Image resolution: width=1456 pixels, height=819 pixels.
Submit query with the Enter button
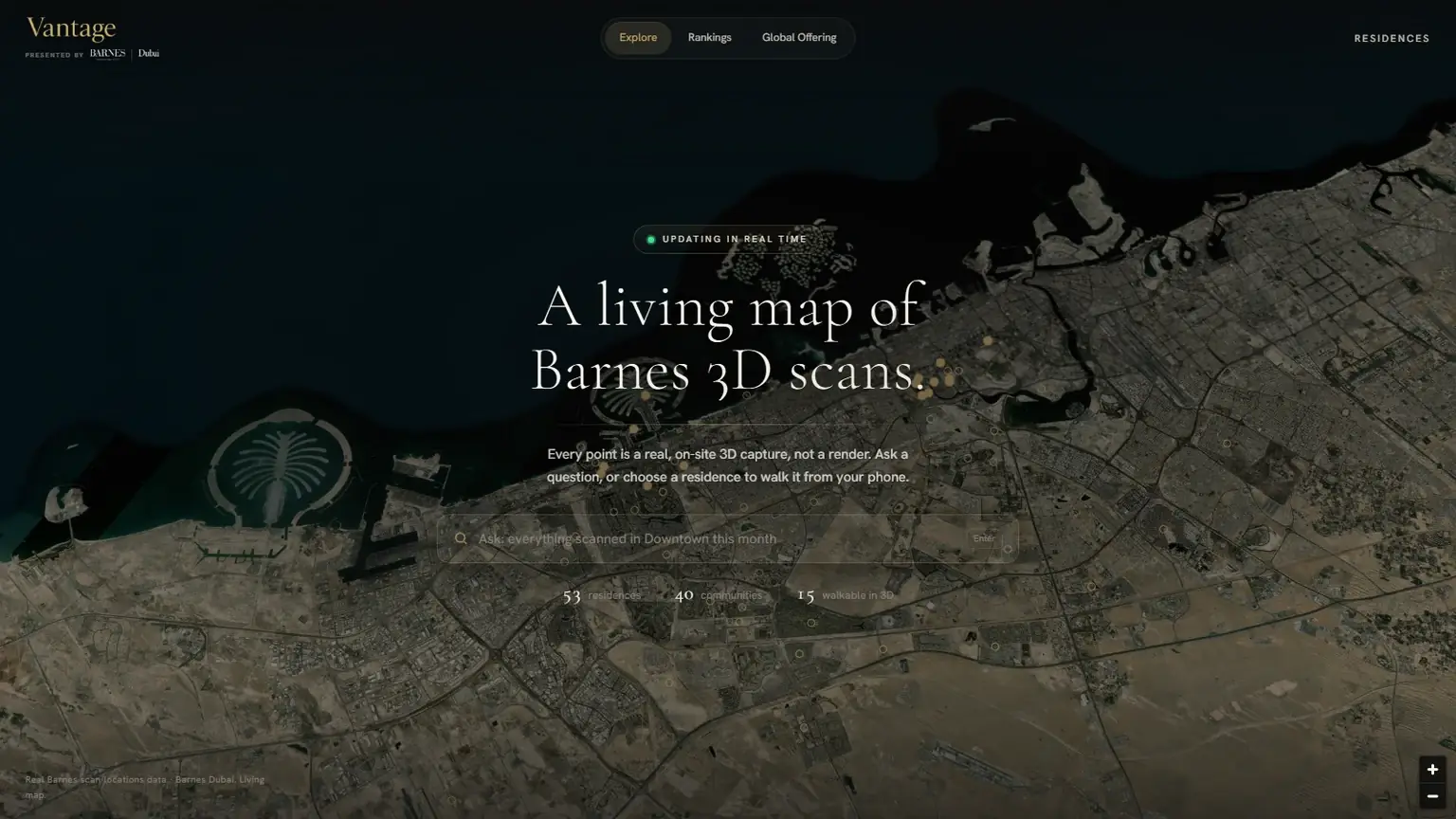pyautogui.click(x=984, y=538)
